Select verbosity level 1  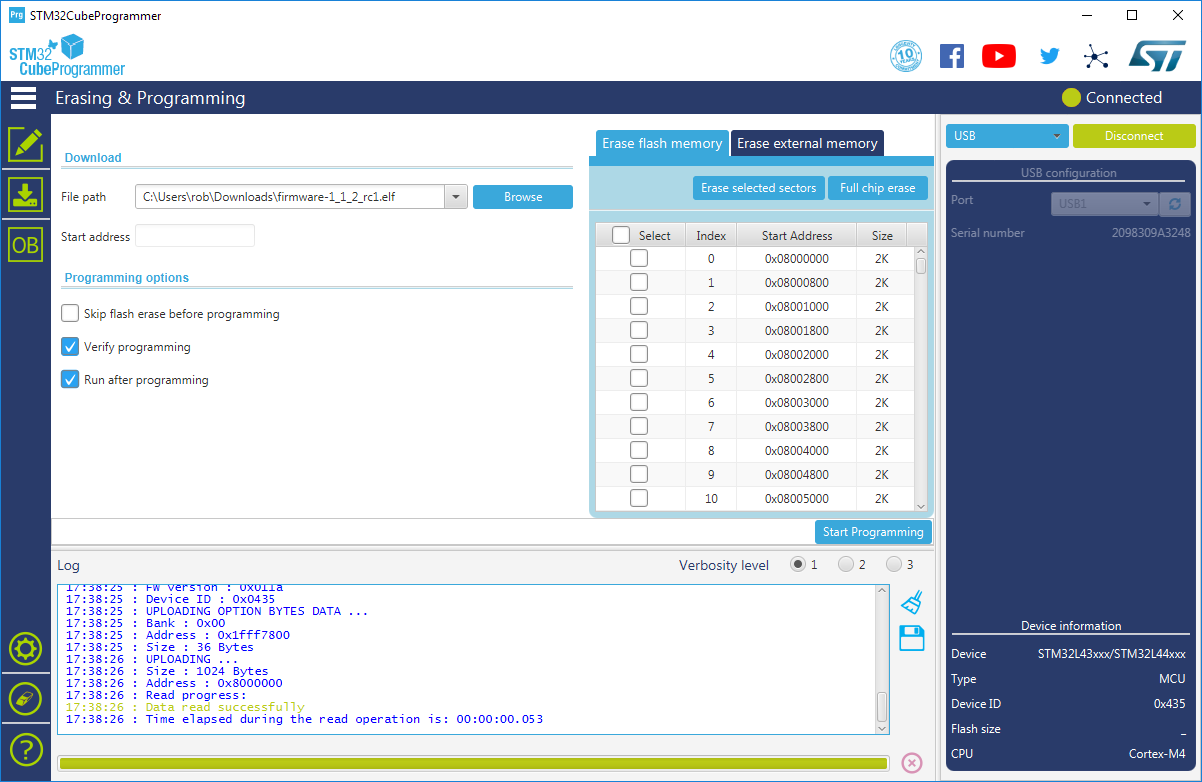[x=798, y=565]
